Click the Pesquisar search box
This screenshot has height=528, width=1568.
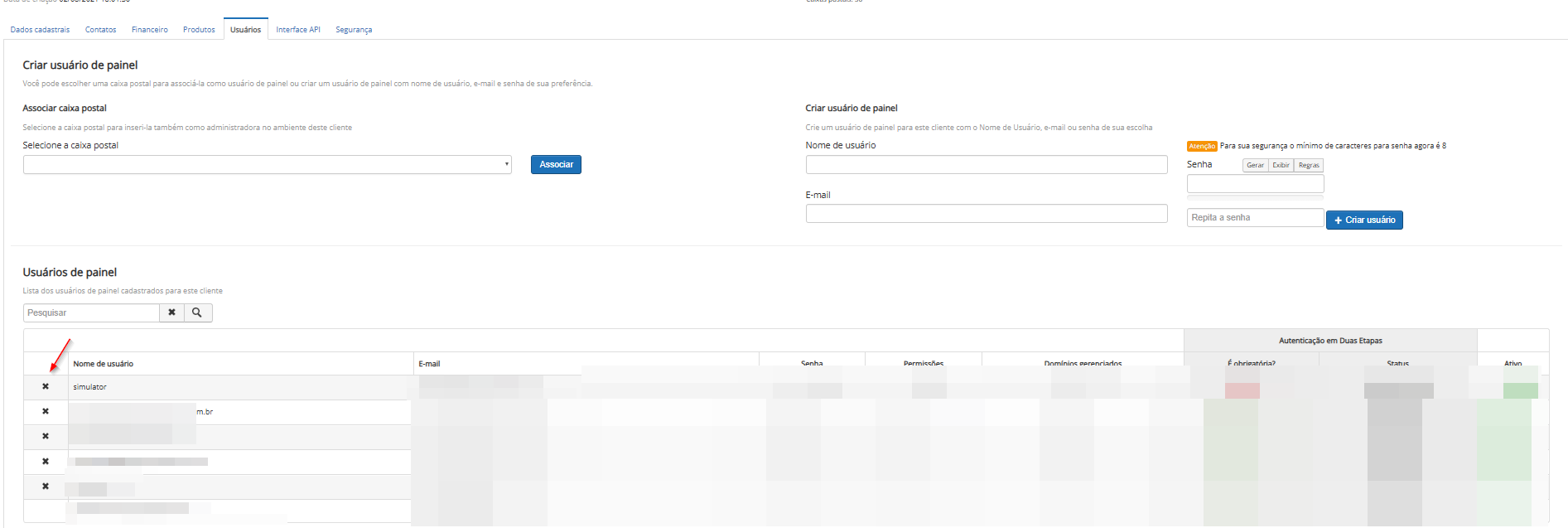click(91, 312)
